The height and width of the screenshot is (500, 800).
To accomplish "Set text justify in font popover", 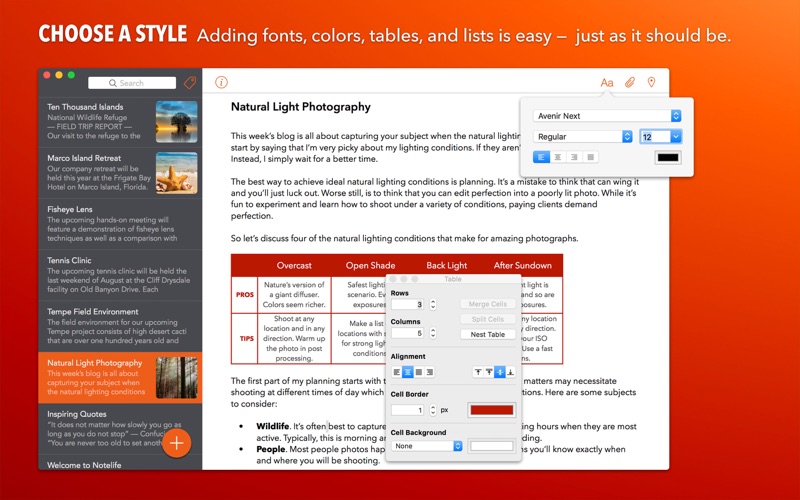I will point(590,157).
